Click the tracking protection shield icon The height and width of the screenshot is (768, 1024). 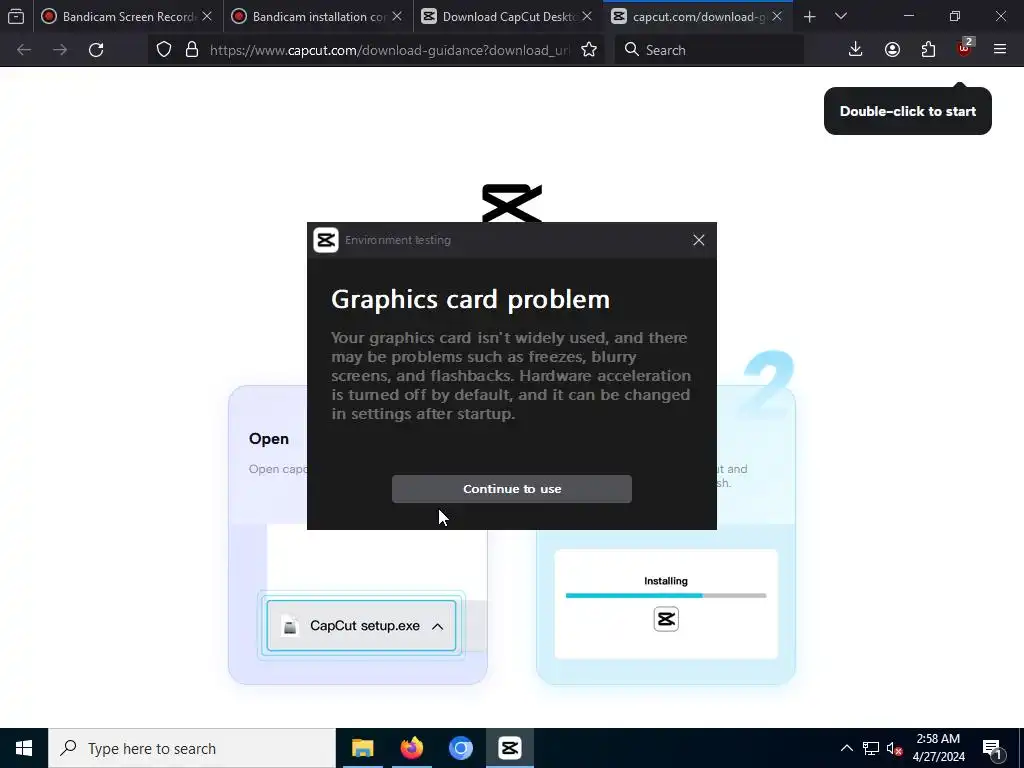click(x=164, y=50)
